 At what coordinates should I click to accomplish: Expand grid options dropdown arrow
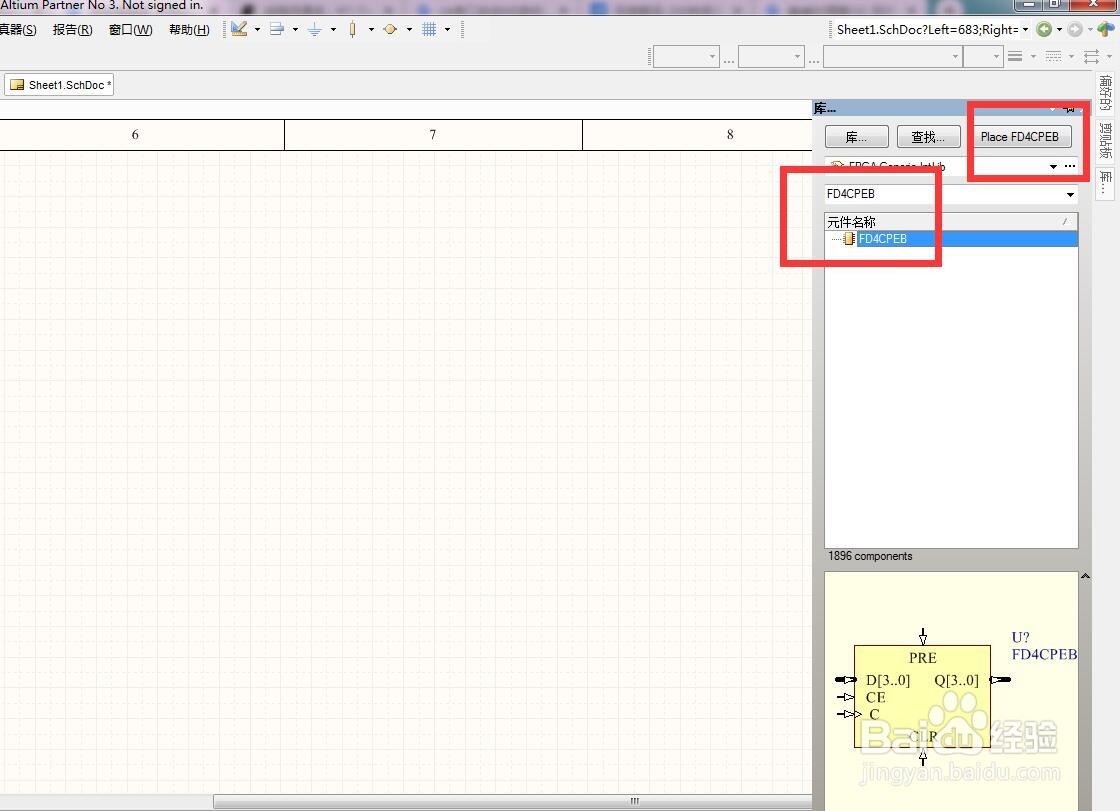click(x=447, y=29)
